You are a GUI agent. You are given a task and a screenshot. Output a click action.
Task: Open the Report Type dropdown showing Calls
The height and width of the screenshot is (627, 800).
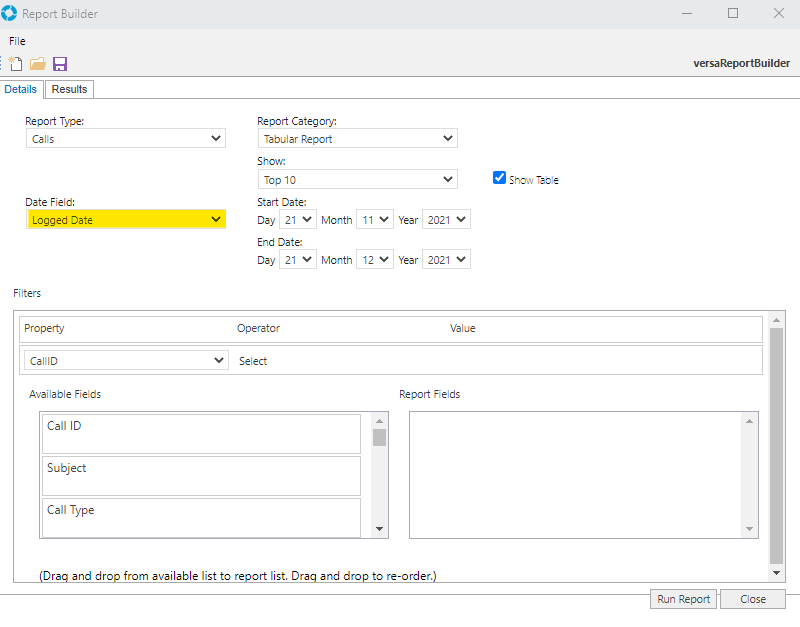(x=126, y=139)
